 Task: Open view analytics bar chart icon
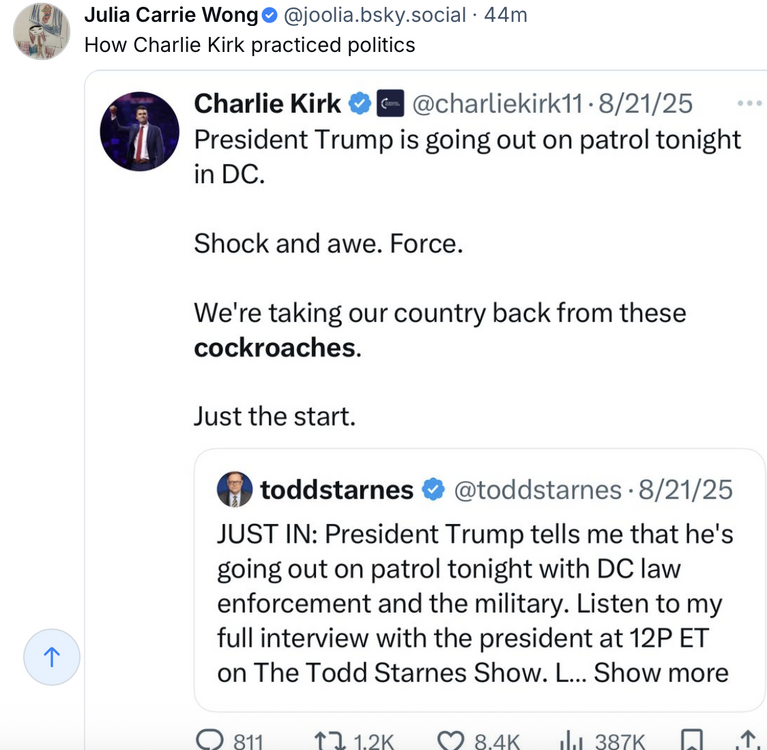pyautogui.click(x=570, y=740)
